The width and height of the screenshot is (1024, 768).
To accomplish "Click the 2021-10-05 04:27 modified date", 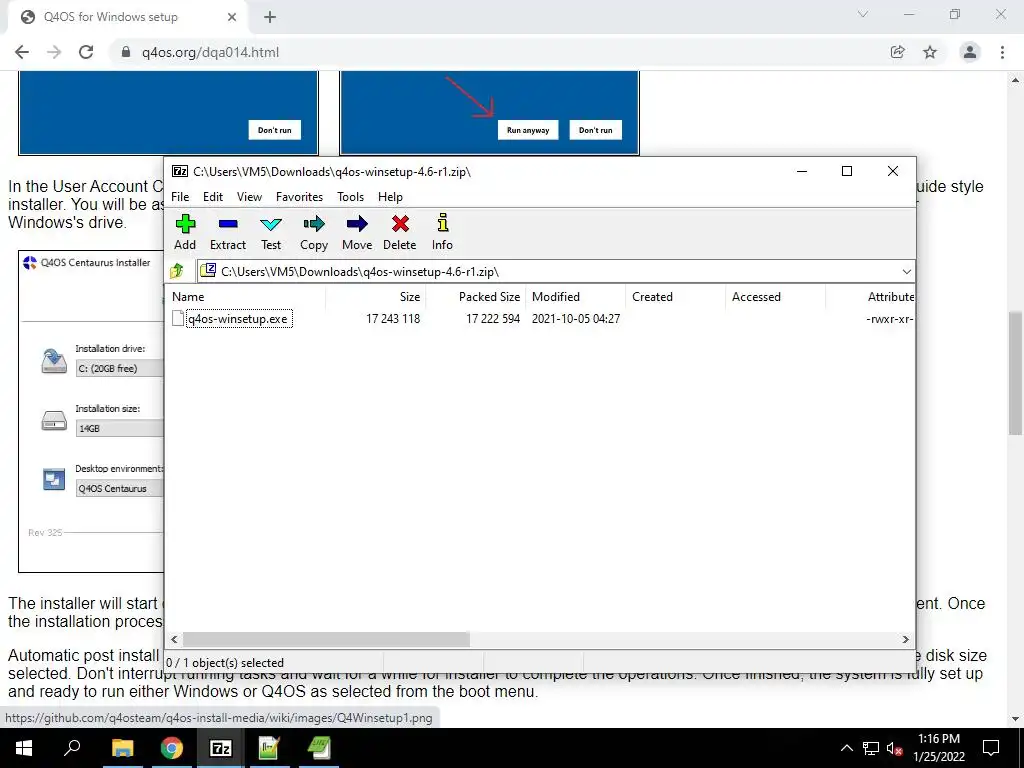I will pyautogui.click(x=576, y=319).
